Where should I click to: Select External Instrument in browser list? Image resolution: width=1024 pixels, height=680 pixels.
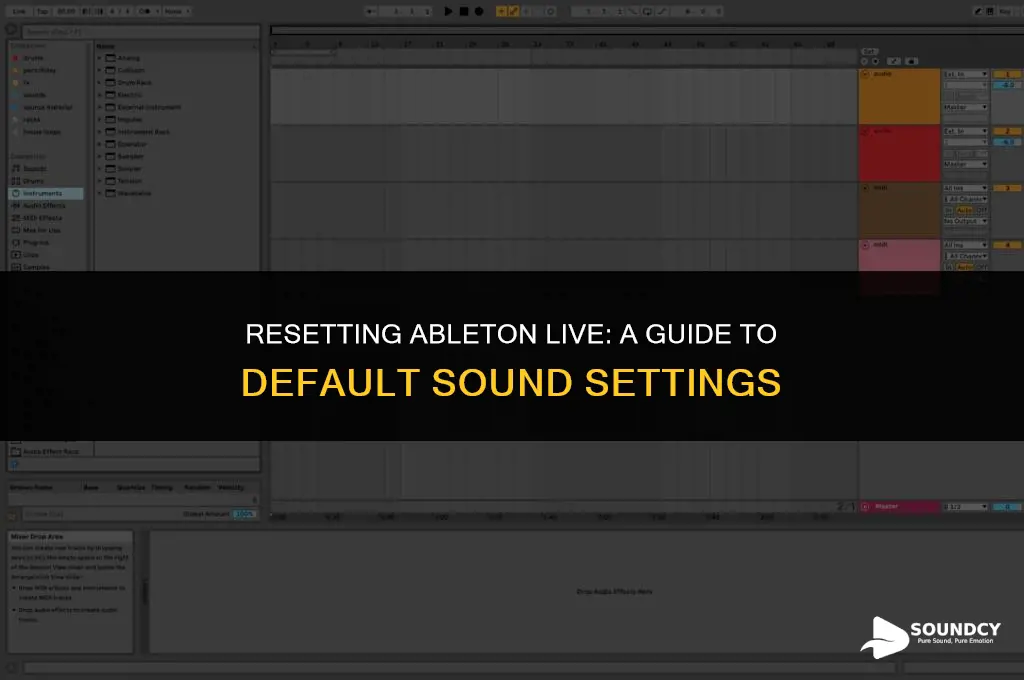point(150,107)
